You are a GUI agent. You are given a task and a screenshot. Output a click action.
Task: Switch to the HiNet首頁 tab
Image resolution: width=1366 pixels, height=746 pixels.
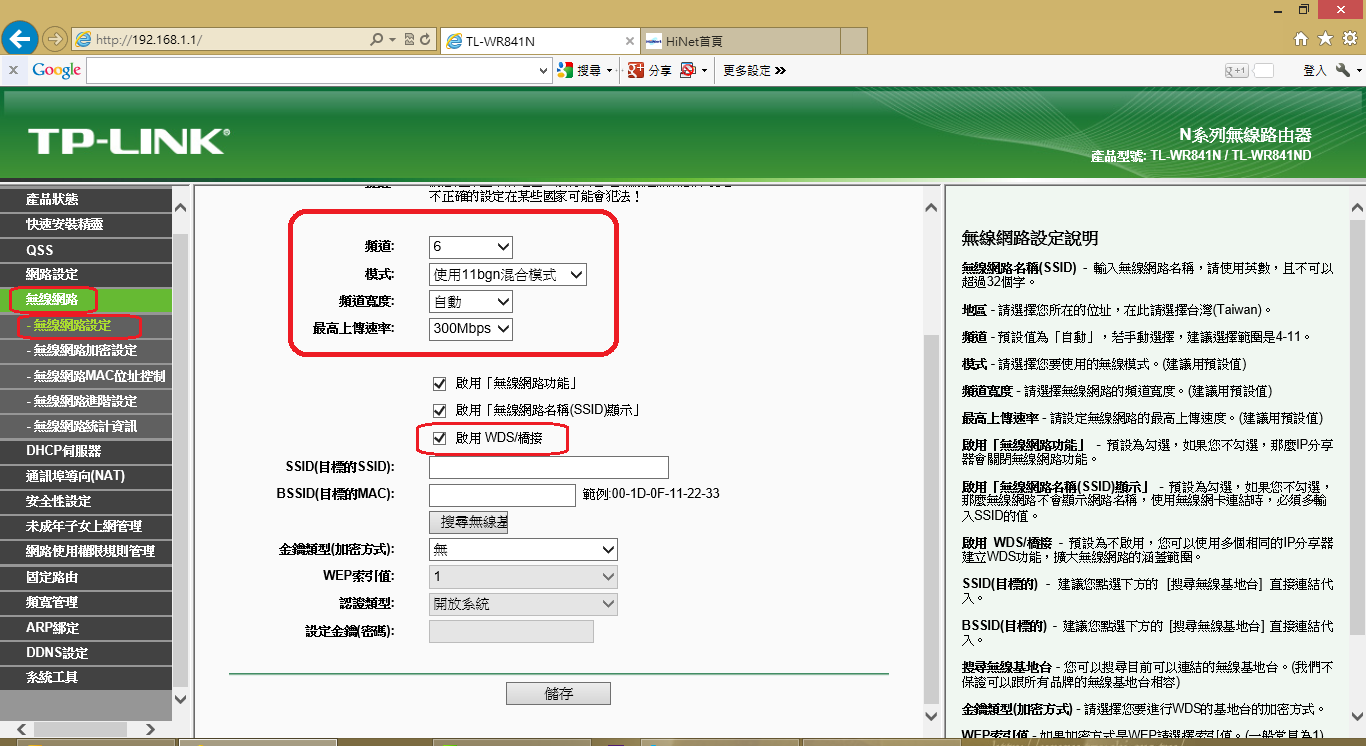point(740,41)
